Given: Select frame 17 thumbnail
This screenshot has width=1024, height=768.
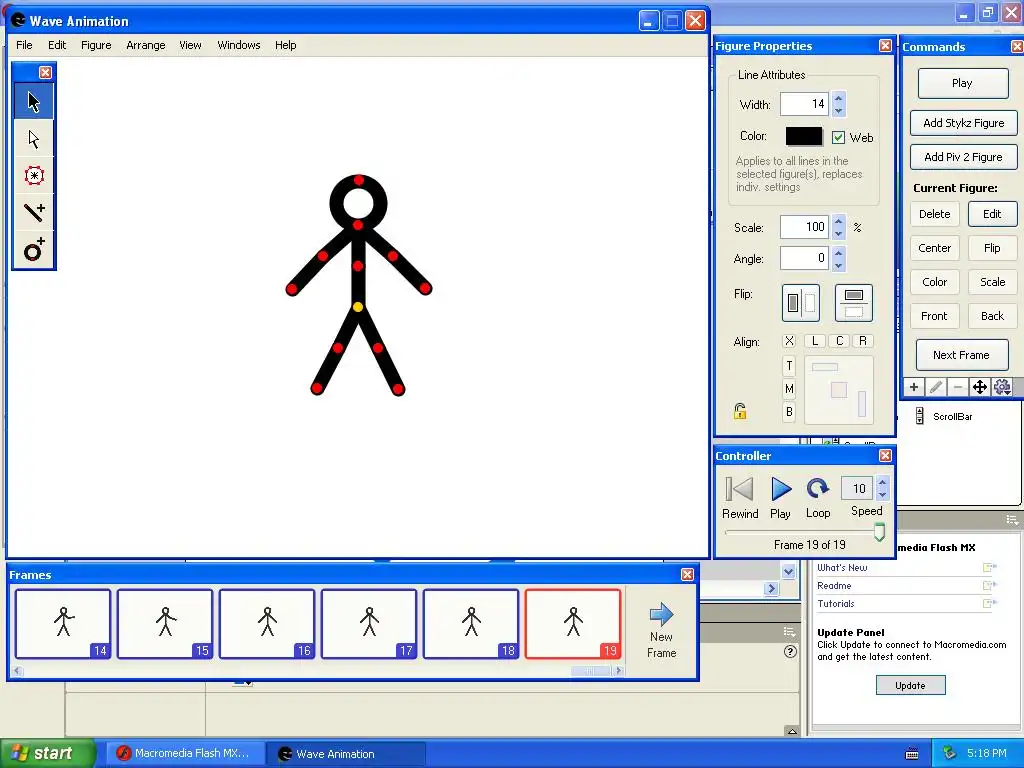Looking at the screenshot, I should click(369, 624).
